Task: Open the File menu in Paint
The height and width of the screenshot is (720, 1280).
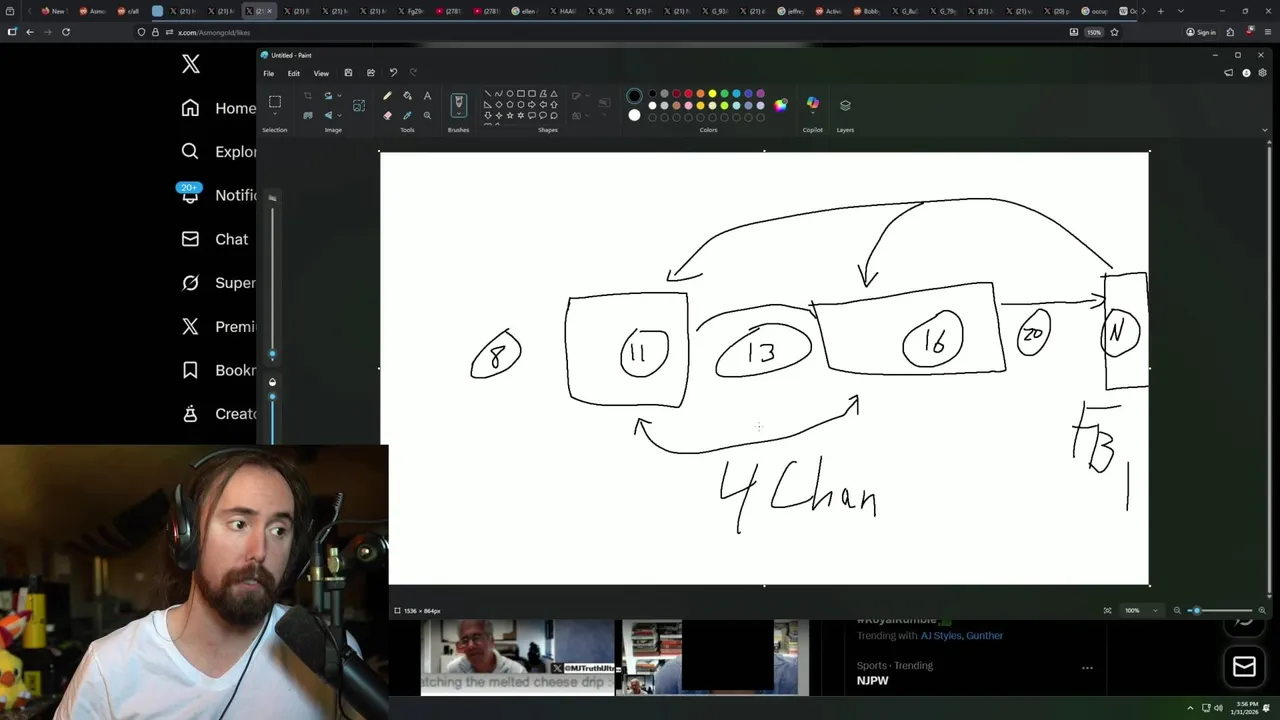Action: pos(268,73)
